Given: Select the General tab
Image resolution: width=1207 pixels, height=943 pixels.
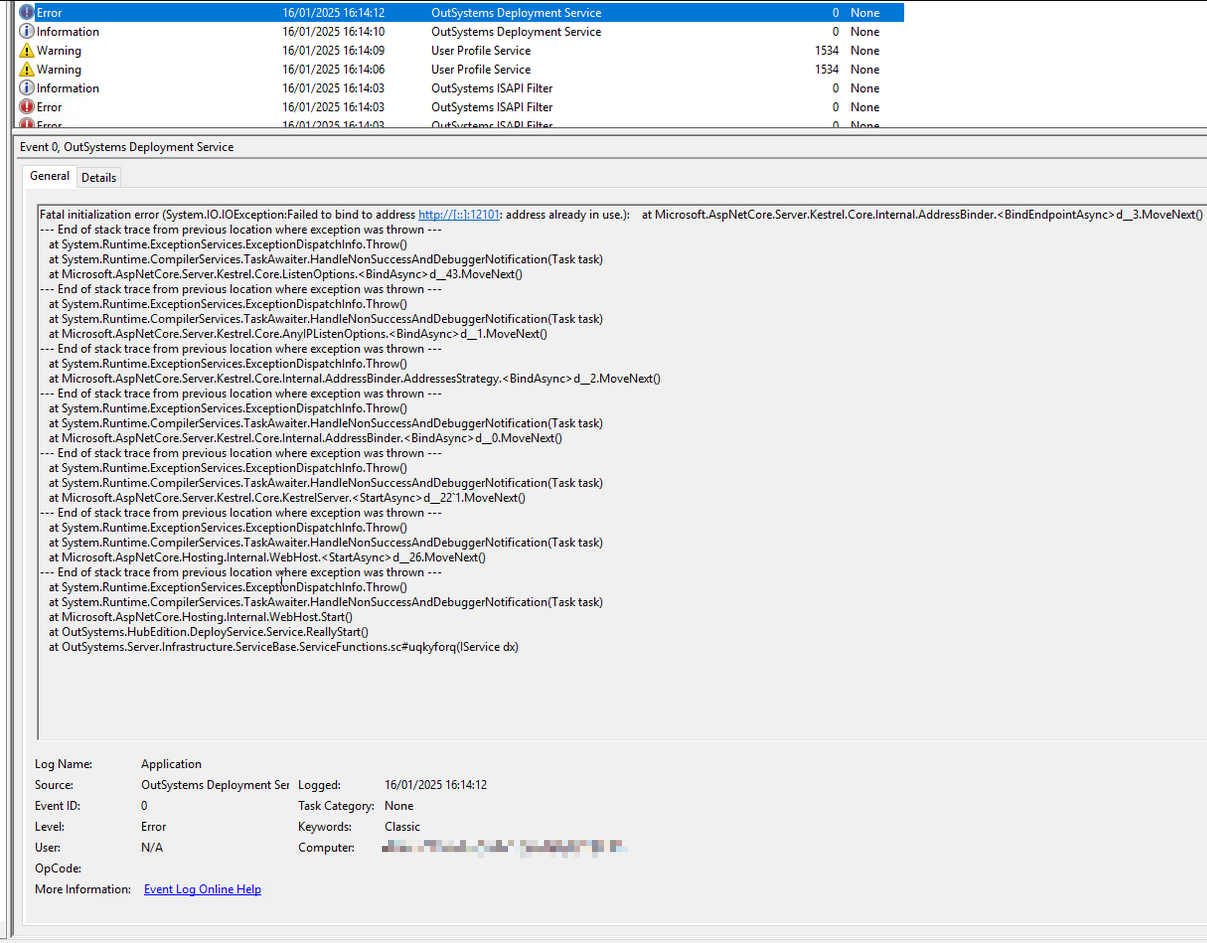Looking at the screenshot, I should point(49,176).
